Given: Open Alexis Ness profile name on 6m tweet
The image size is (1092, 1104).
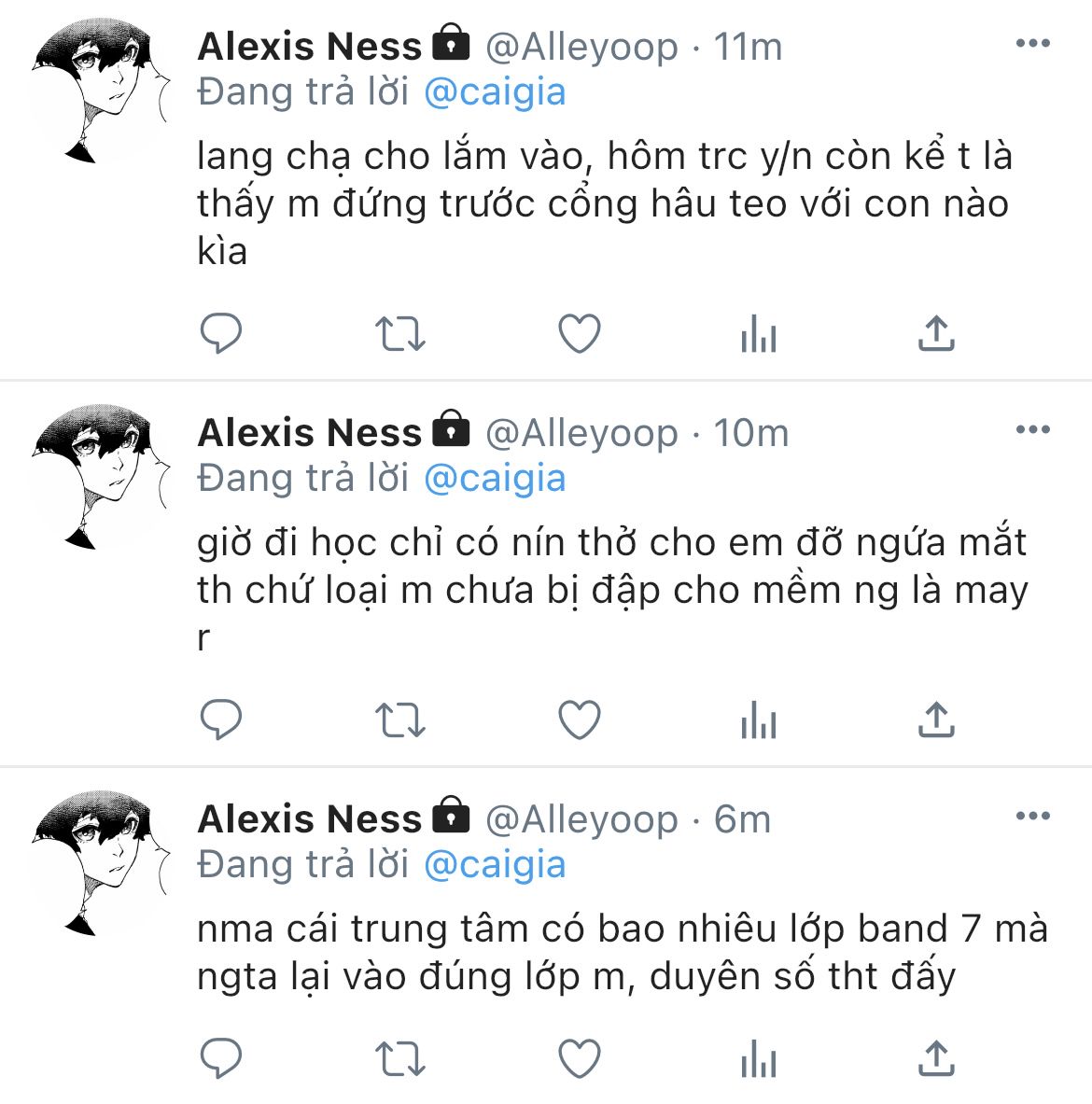Looking at the screenshot, I should point(309,818).
